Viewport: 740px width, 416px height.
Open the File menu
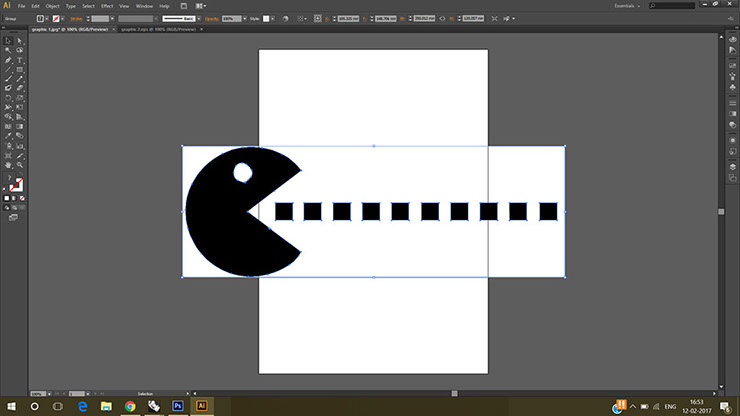21,6
